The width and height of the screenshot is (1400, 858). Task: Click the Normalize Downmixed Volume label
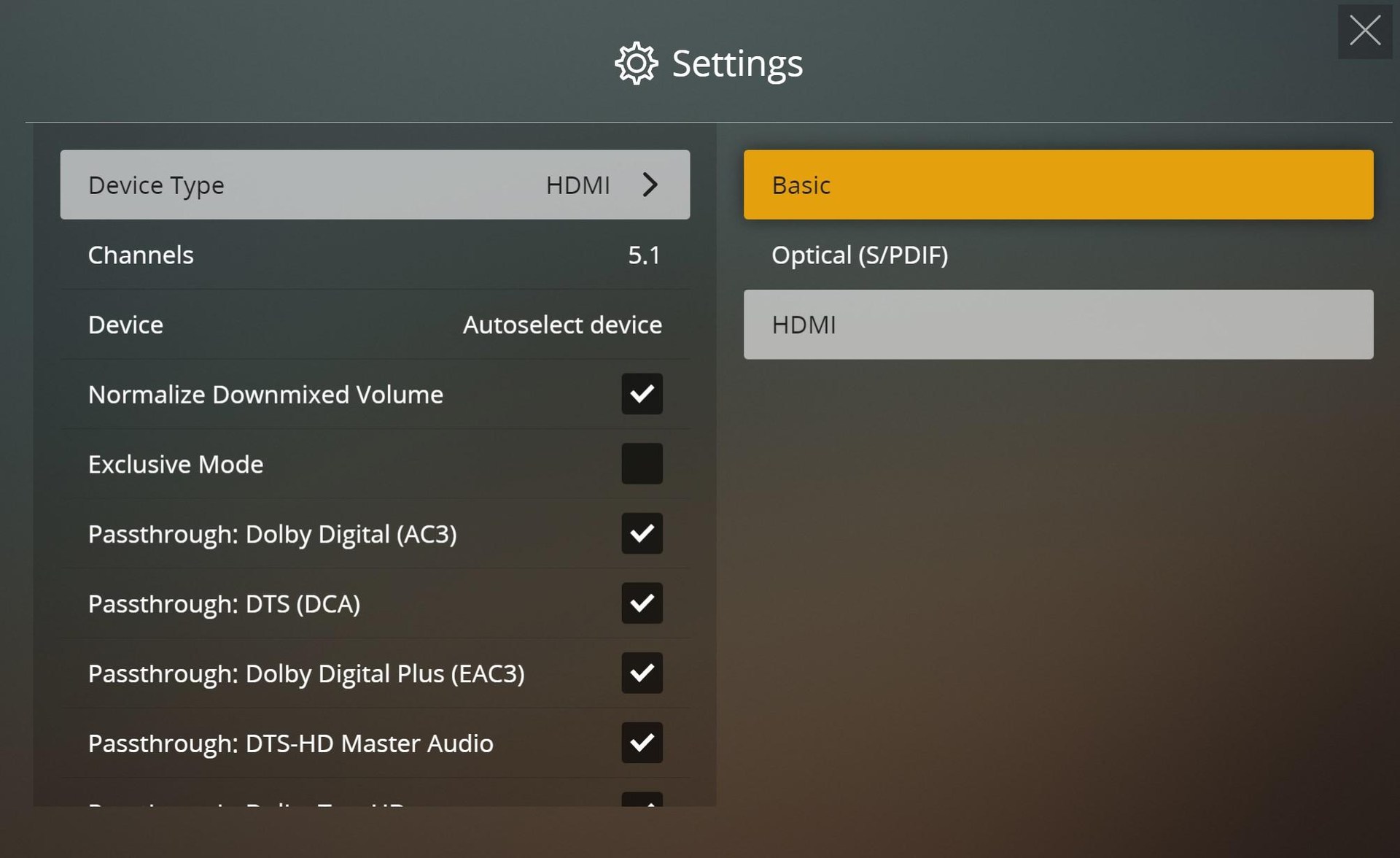[x=265, y=394]
